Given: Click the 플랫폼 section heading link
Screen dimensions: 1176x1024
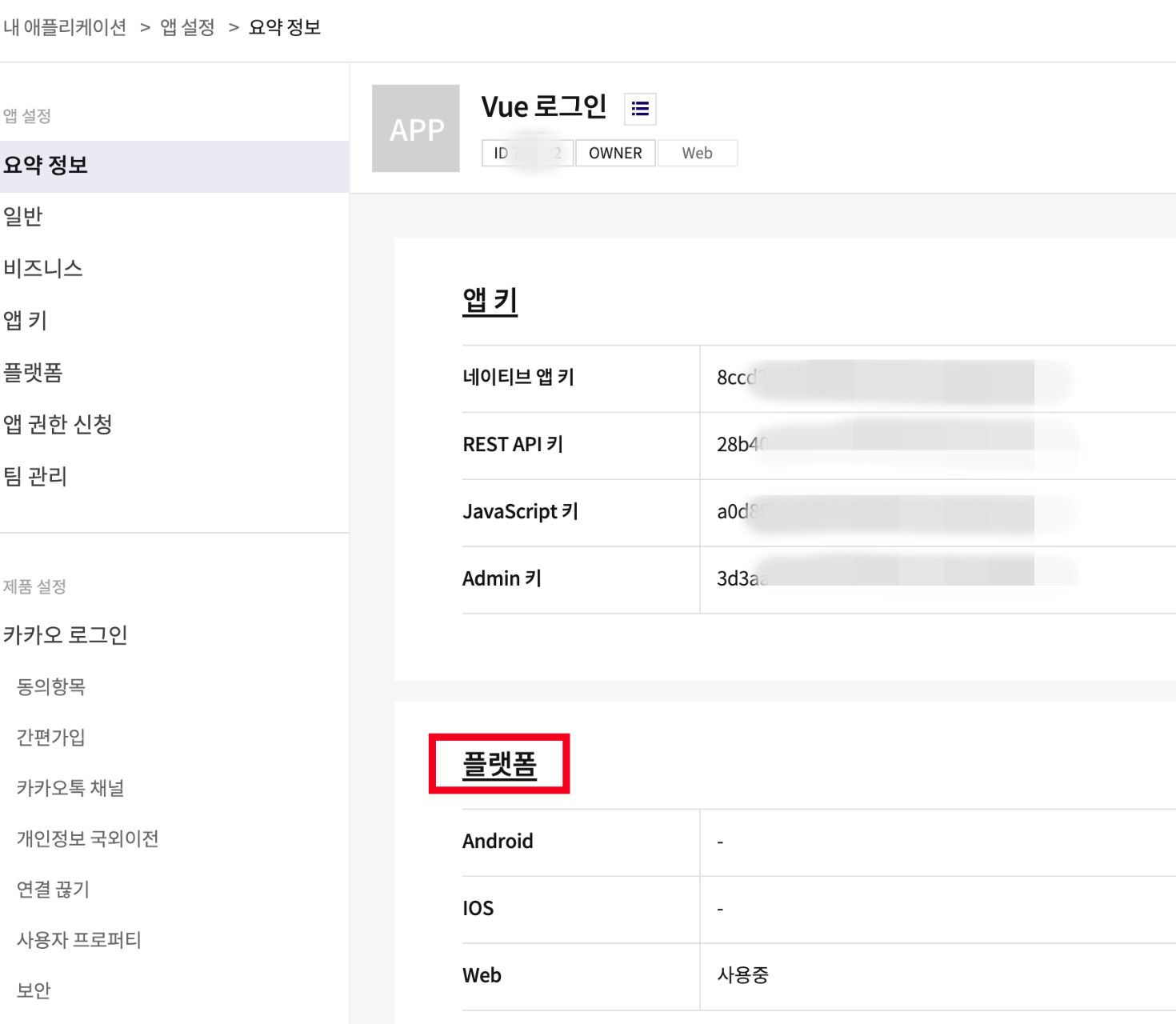Looking at the screenshot, I should click(x=499, y=765).
